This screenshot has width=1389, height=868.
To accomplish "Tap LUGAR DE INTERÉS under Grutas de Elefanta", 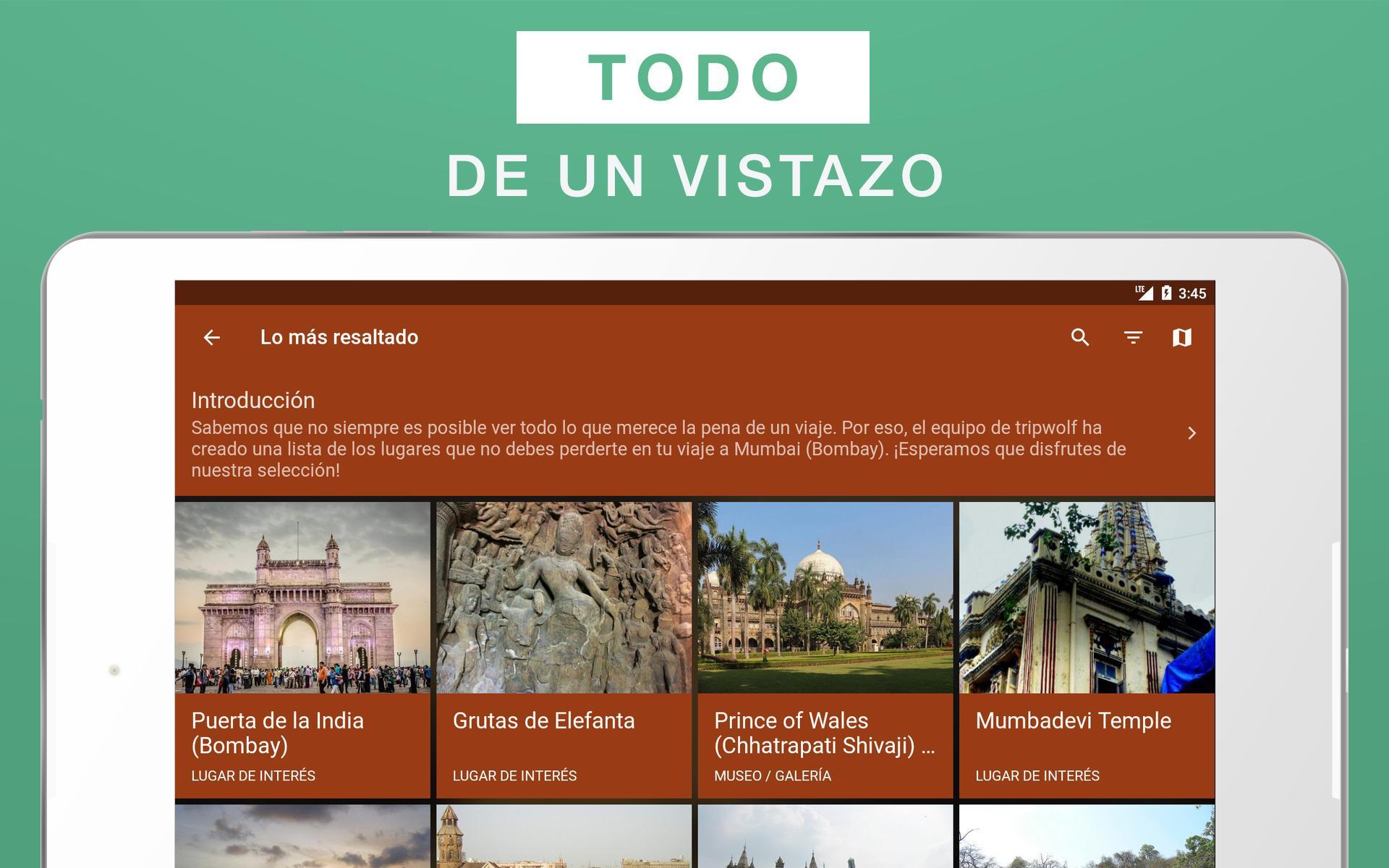I will [514, 775].
